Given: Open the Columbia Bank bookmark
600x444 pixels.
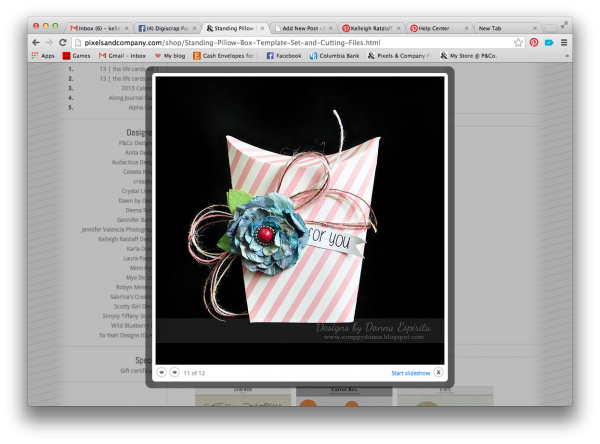Looking at the screenshot, I should pyautogui.click(x=334, y=56).
